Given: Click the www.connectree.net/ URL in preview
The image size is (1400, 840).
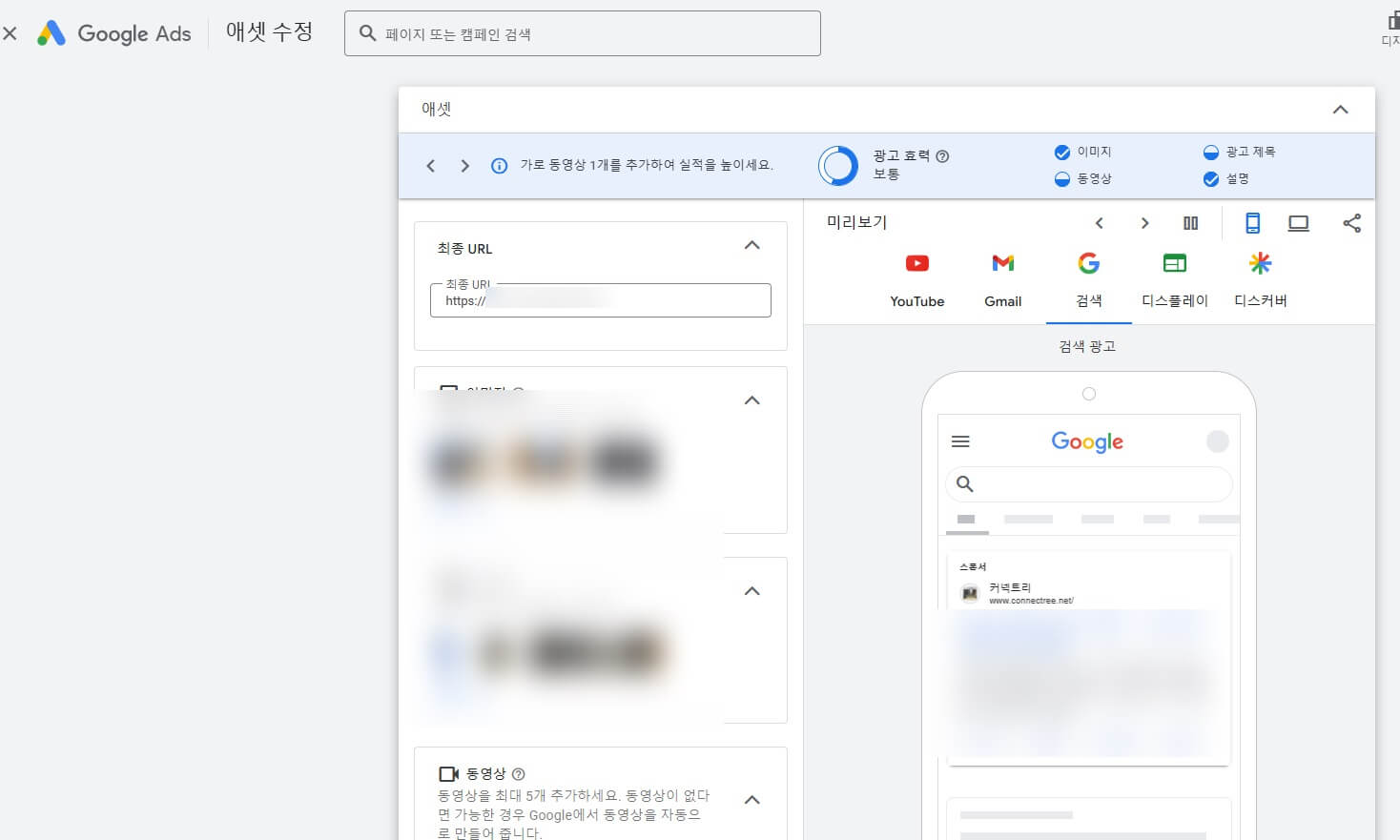Looking at the screenshot, I should click(x=1031, y=601).
